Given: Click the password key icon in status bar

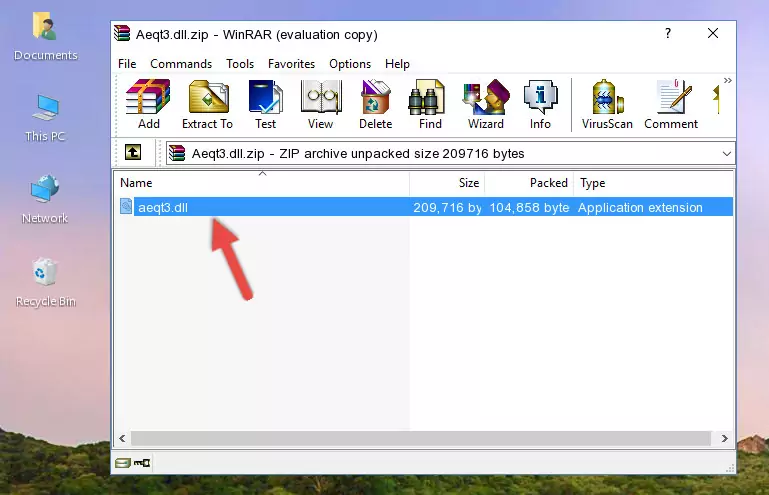Looking at the screenshot, I should click(142, 463).
